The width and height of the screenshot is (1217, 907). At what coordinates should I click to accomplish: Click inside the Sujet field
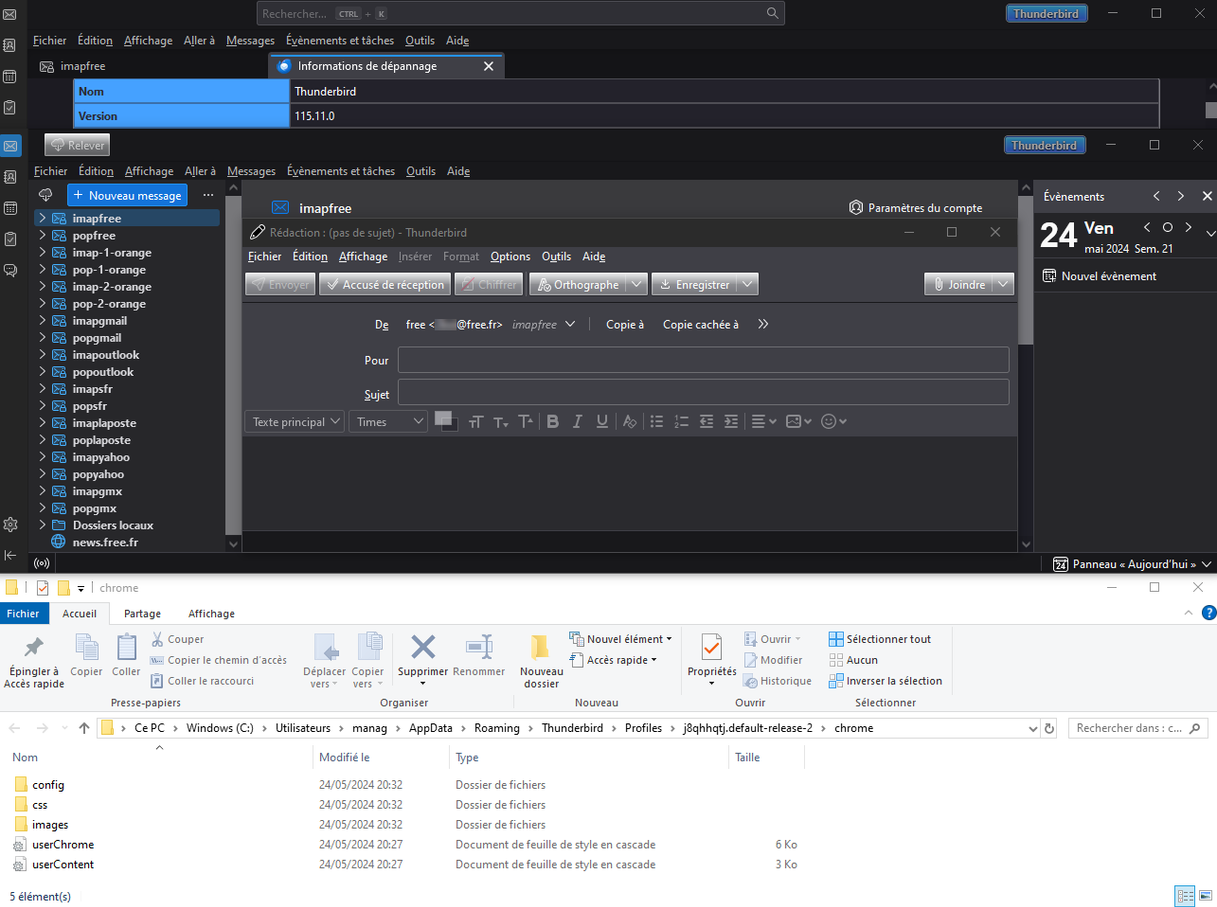click(x=703, y=392)
